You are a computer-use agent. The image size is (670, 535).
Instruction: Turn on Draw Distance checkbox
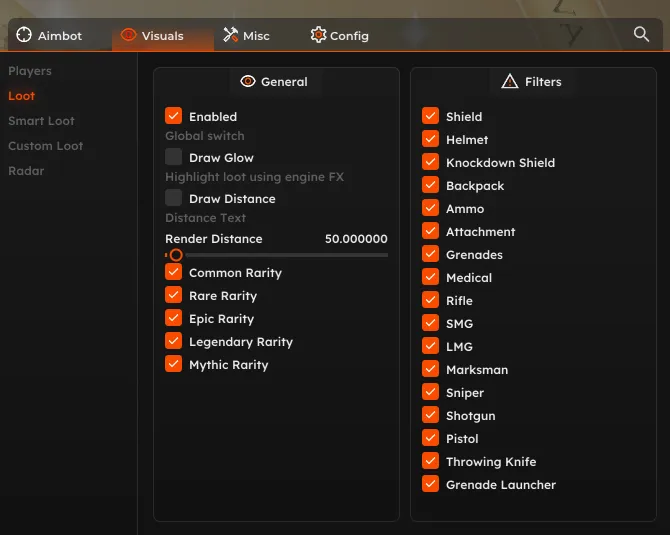point(173,198)
